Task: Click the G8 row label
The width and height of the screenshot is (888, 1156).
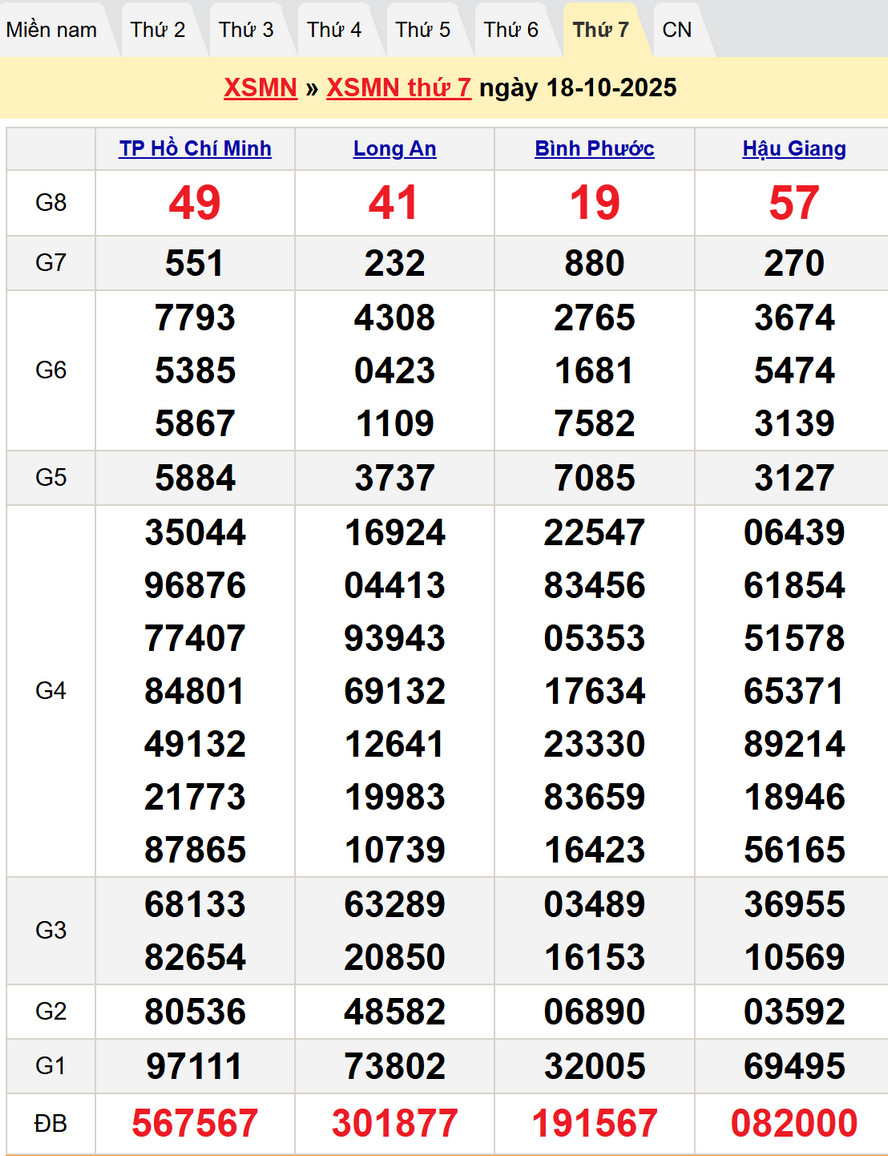Action: (51, 203)
